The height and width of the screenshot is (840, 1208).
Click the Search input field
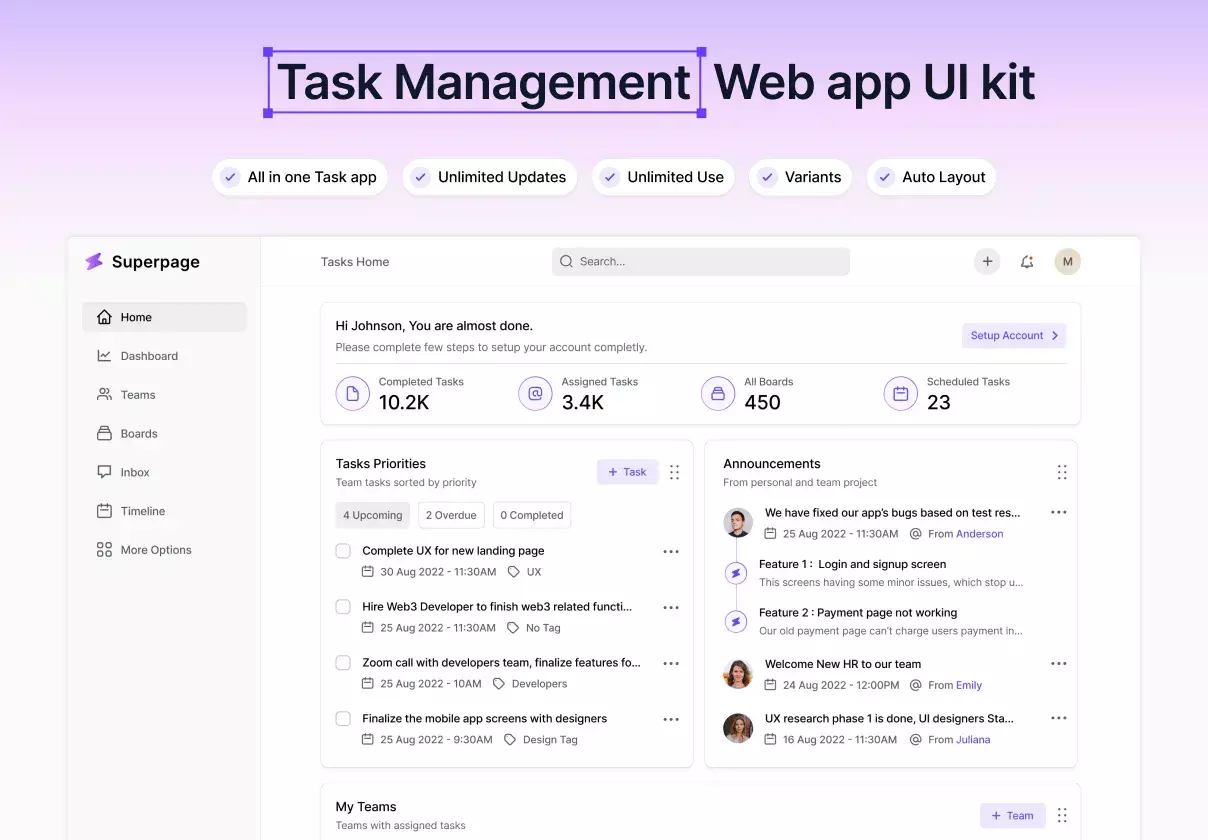700,262
